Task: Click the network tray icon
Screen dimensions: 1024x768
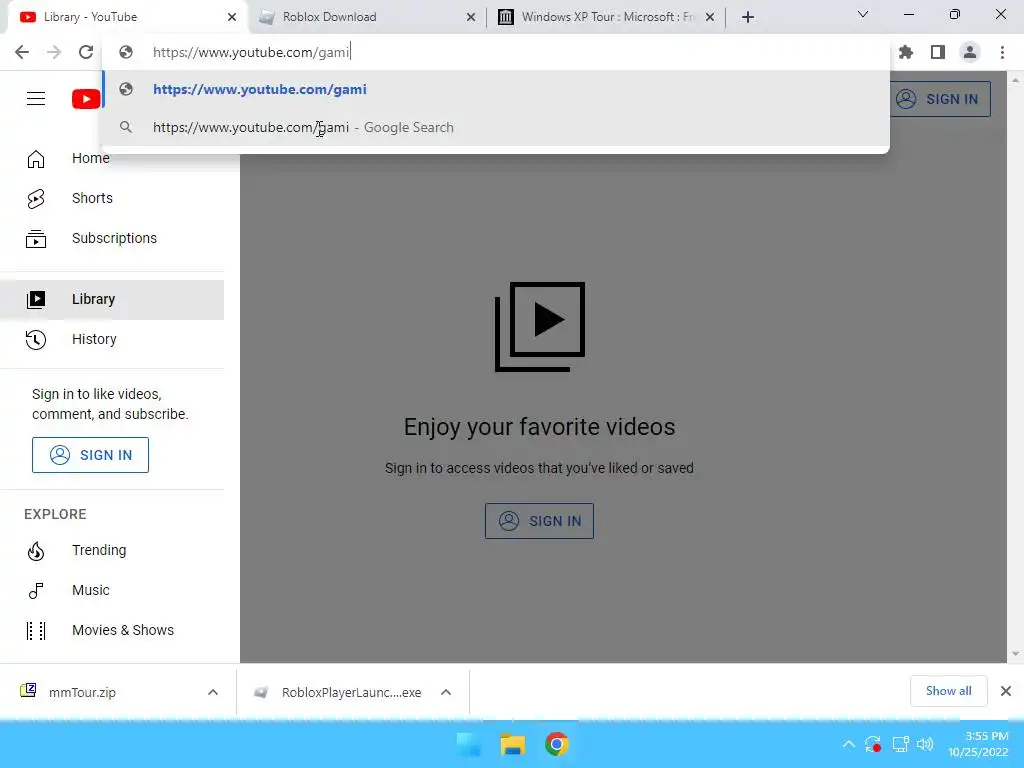Action: point(901,744)
